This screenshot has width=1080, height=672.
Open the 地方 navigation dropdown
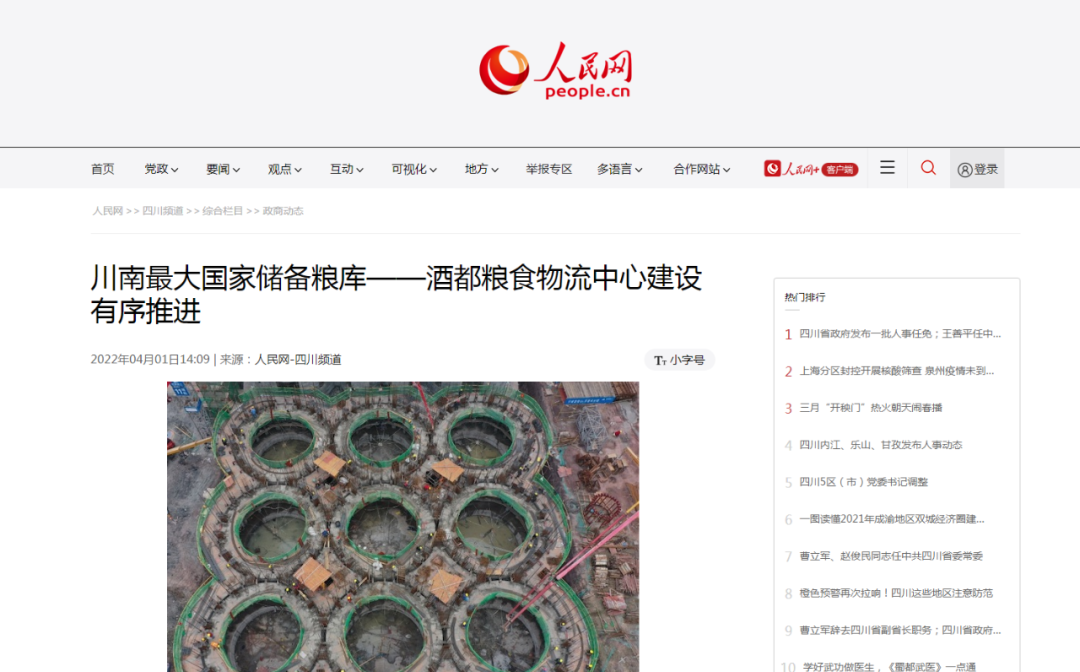[x=481, y=169]
